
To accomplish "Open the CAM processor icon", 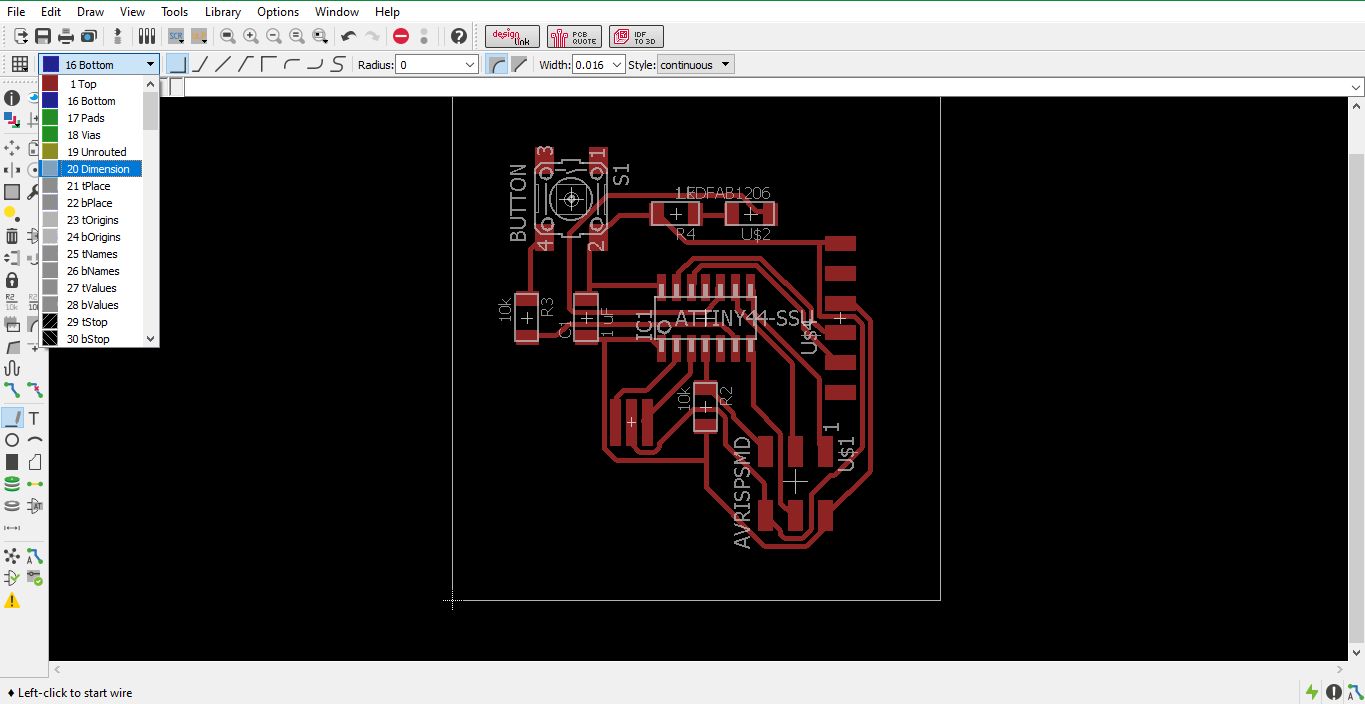I will tap(89, 36).
